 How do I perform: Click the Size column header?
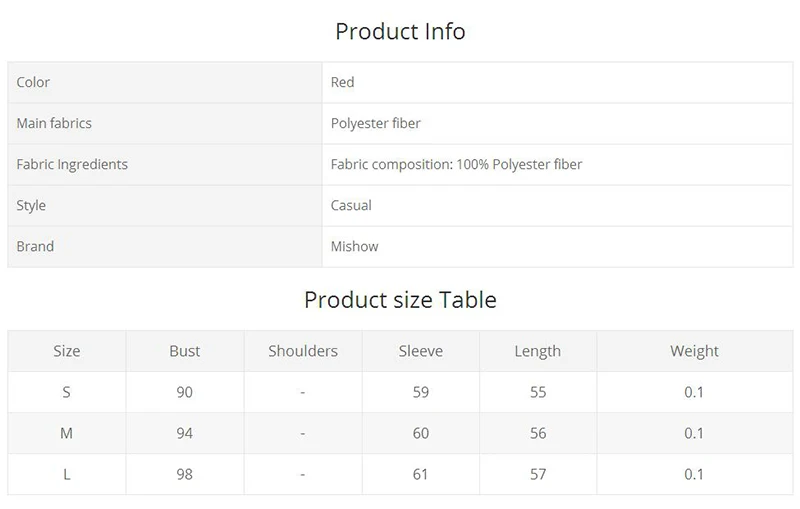pos(67,351)
